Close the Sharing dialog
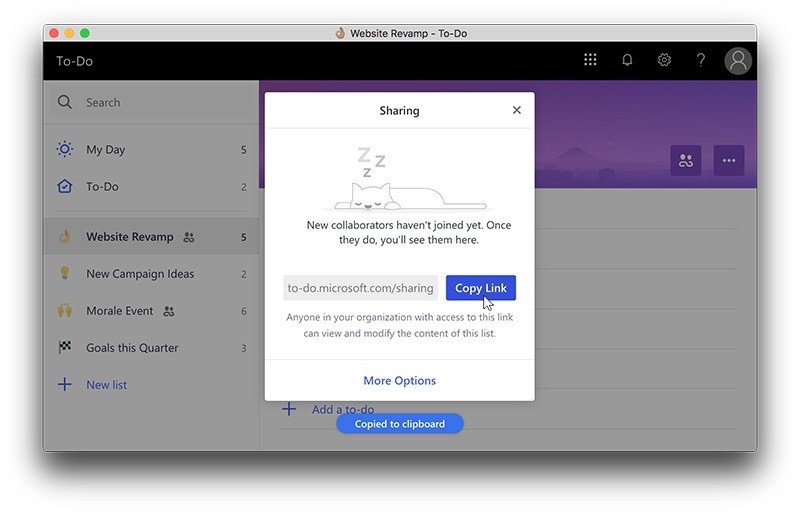Image resolution: width=800 pixels, height=513 pixels. point(517,110)
